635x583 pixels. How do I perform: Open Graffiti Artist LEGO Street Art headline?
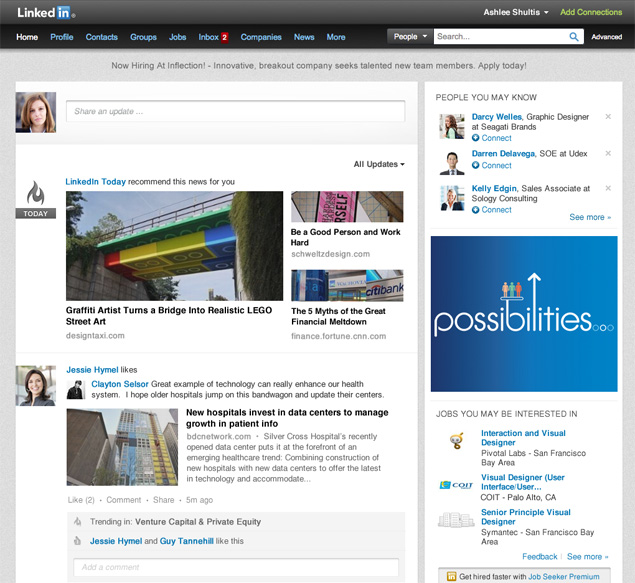pos(169,316)
